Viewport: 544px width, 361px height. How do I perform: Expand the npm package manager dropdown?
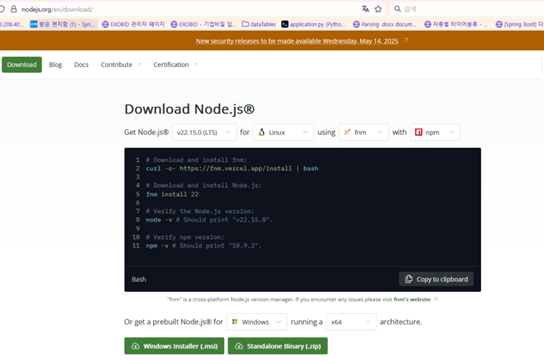[435, 132]
